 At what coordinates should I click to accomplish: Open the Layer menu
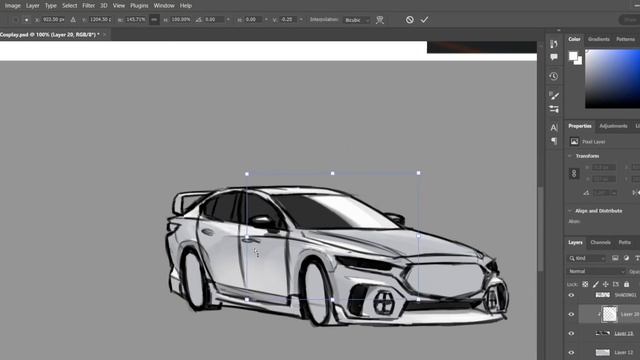33,6
